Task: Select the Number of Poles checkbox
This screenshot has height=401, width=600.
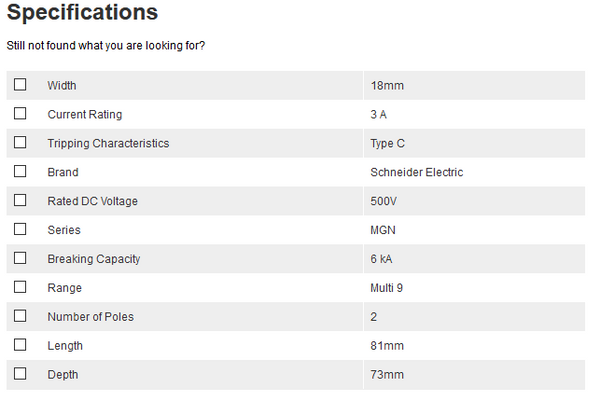Action: [20, 316]
